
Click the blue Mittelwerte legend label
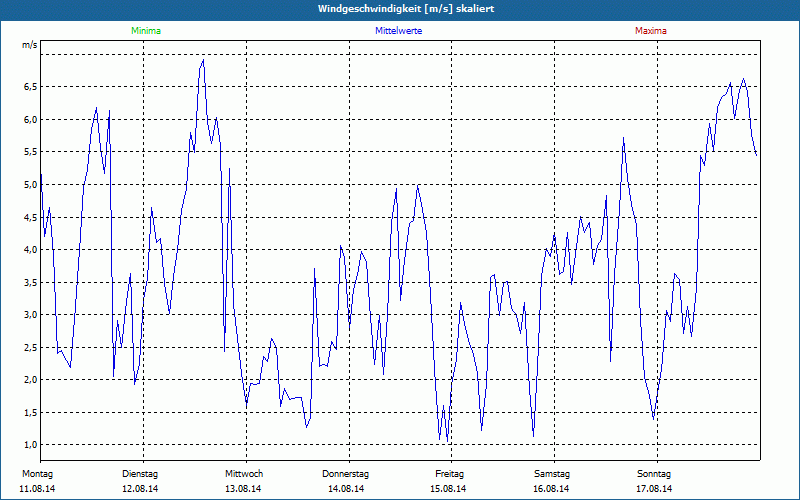[398, 31]
